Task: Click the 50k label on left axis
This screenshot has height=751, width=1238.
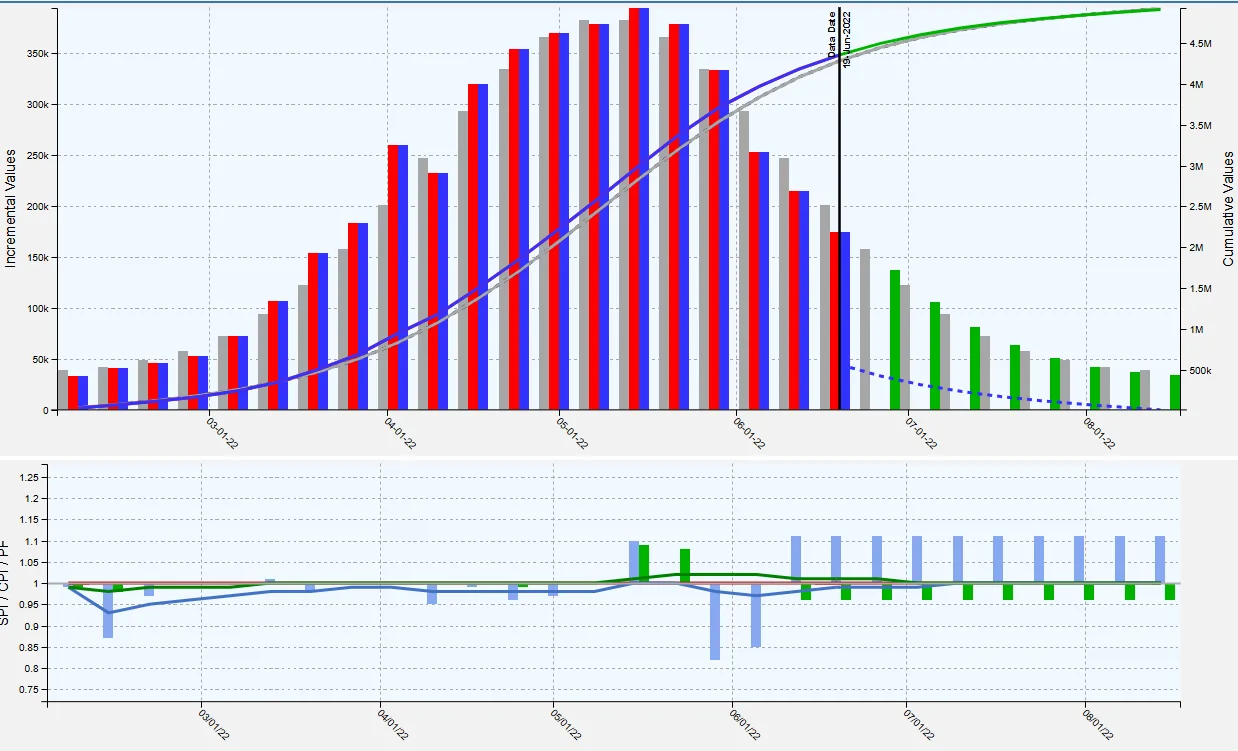Action: (39, 359)
